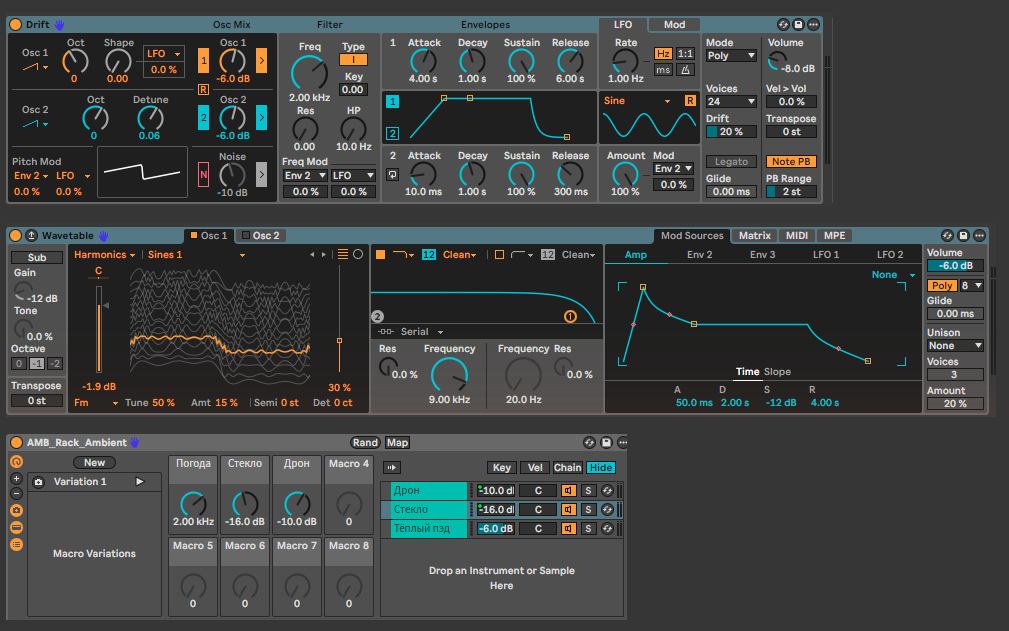Viewport: 1009px width, 631px height.
Task: Click the Drift device save preset icon
Action: 799,24
